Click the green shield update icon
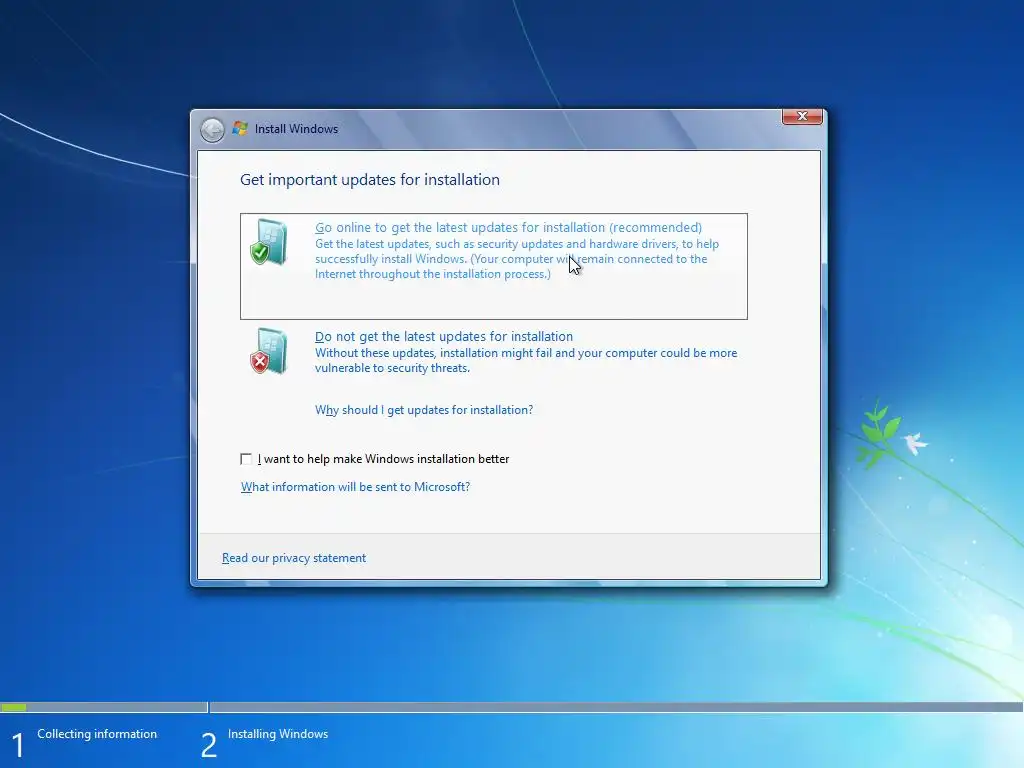Image resolution: width=1024 pixels, height=768 pixels. (x=268, y=242)
